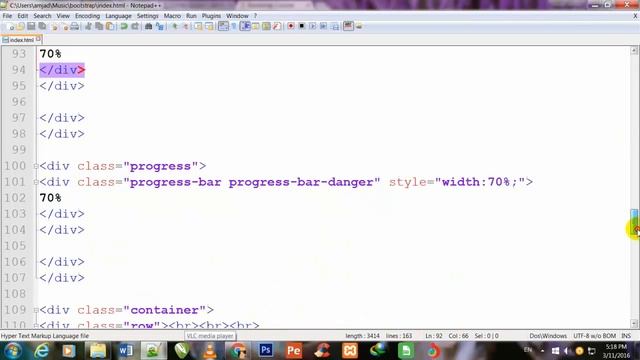Image resolution: width=640 pixels, height=360 pixels.
Task: Open the Window menu
Action: [x=237, y=16]
